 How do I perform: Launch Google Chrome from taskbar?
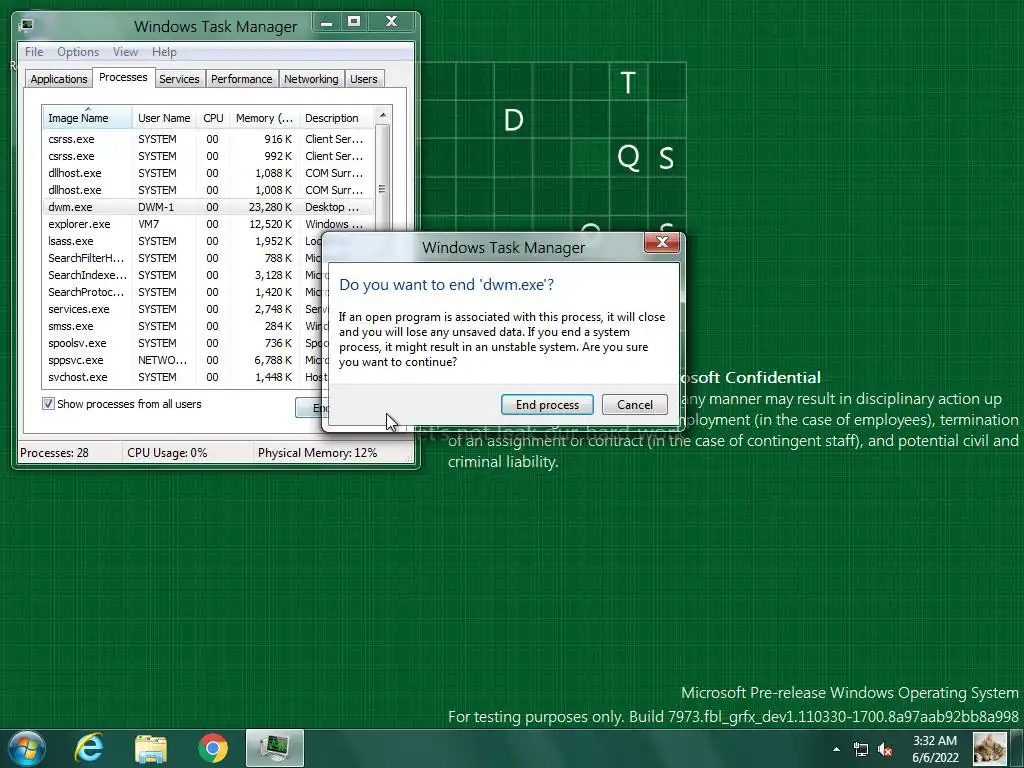213,748
